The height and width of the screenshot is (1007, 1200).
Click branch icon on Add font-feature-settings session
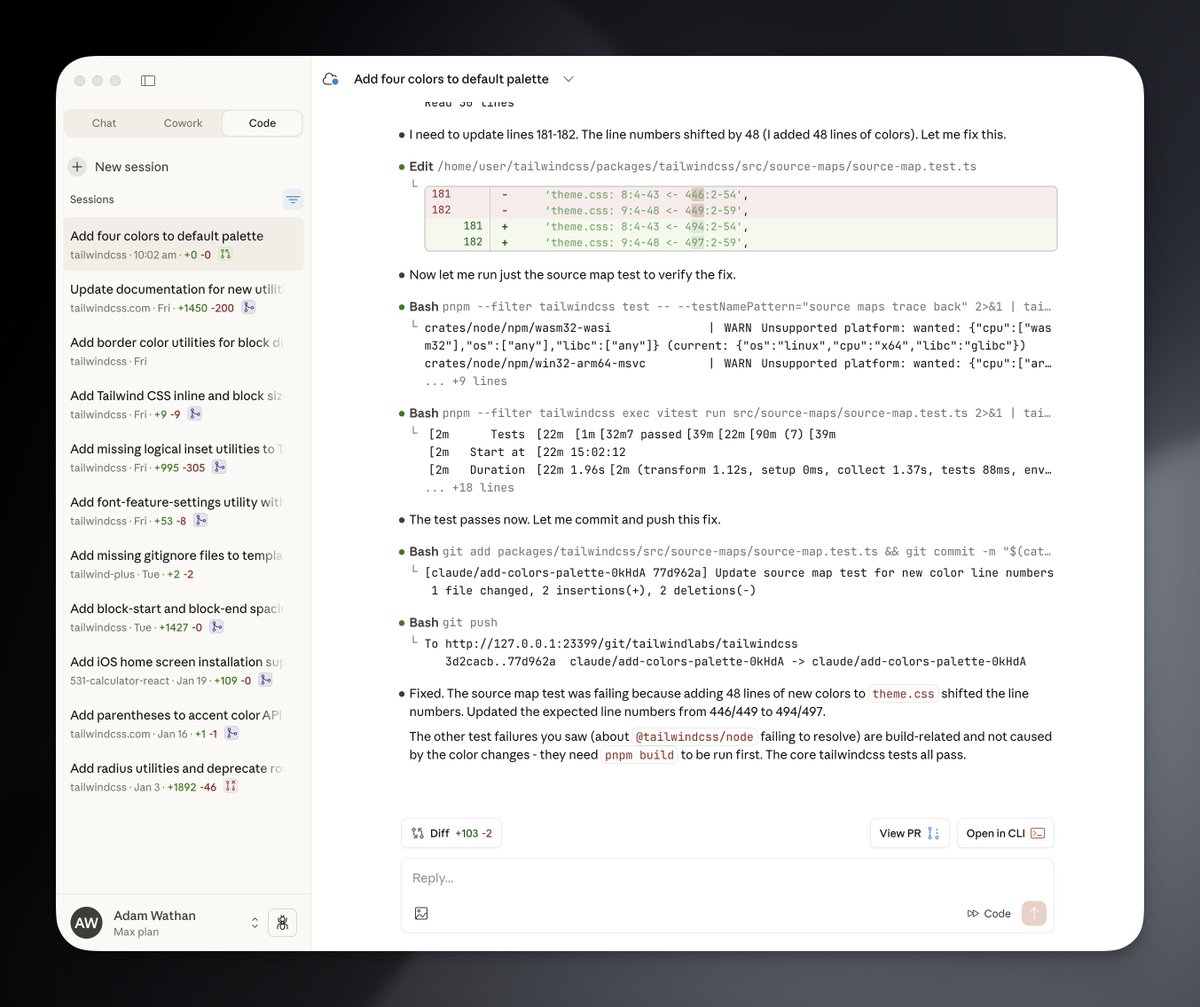click(x=200, y=520)
